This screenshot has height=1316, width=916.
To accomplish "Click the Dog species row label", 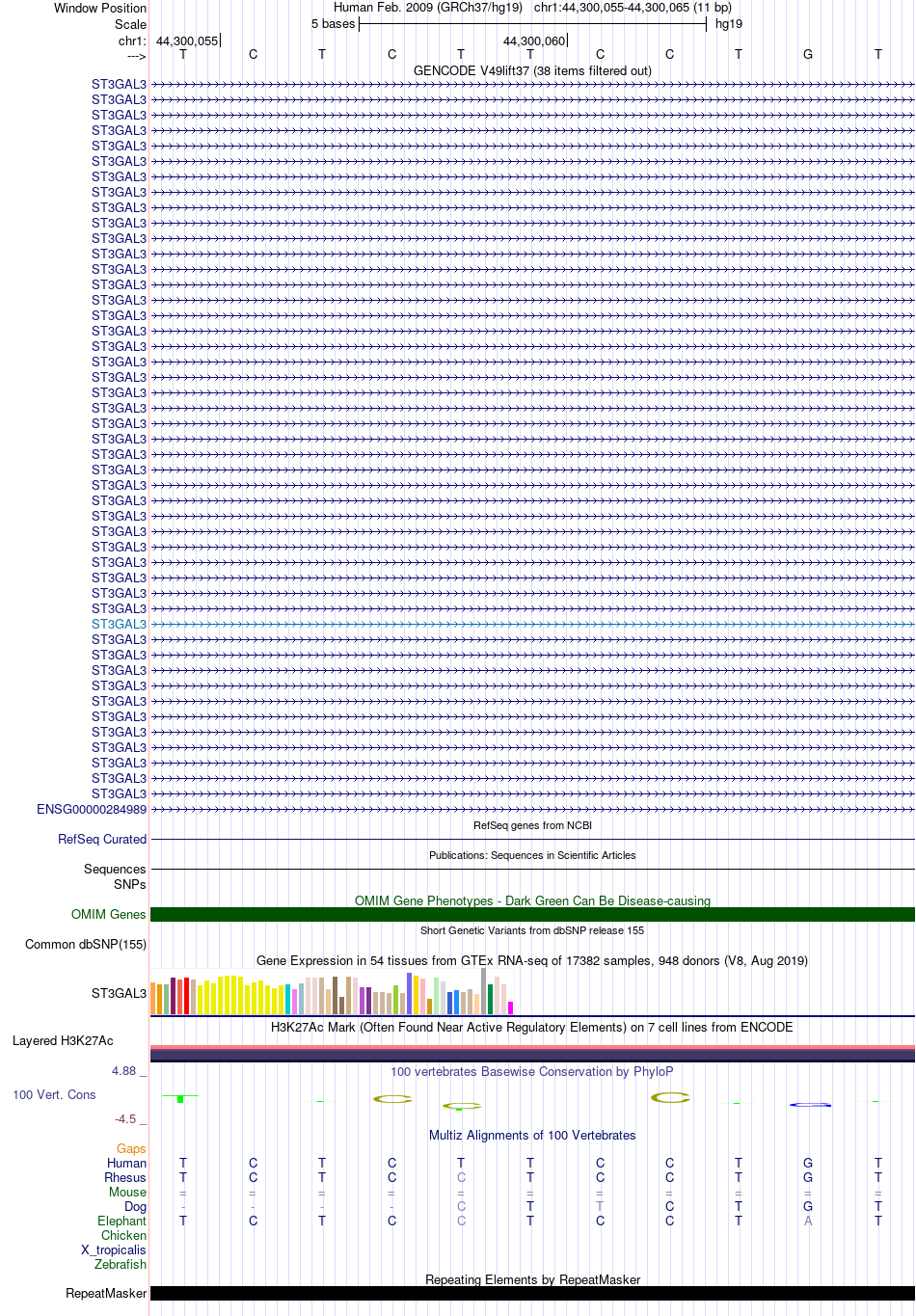I will click(135, 1206).
